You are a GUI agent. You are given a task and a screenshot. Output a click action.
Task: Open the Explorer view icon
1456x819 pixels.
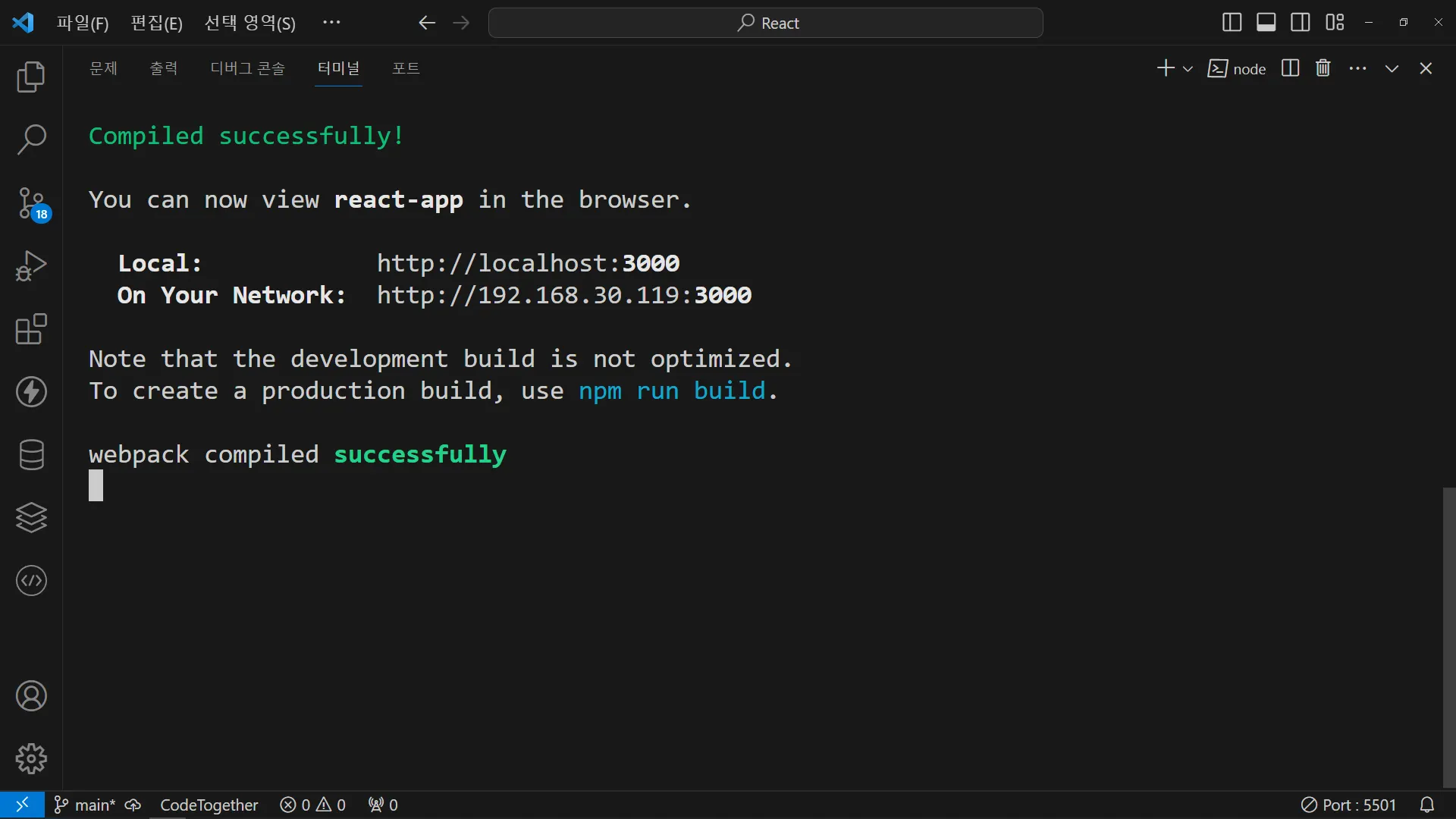pos(31,77)
